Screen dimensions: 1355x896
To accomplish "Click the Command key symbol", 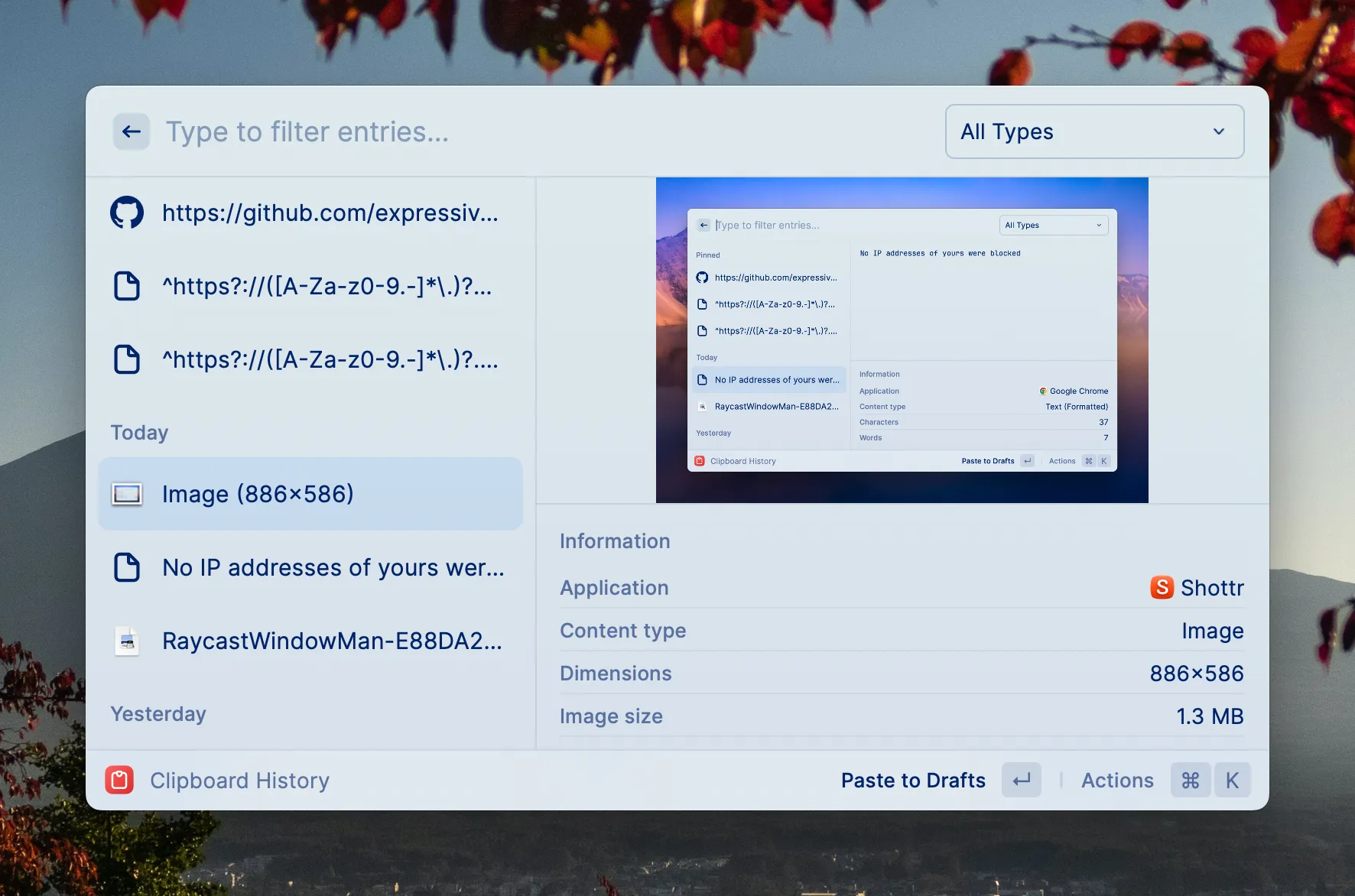I will (x=1190, y=780).
